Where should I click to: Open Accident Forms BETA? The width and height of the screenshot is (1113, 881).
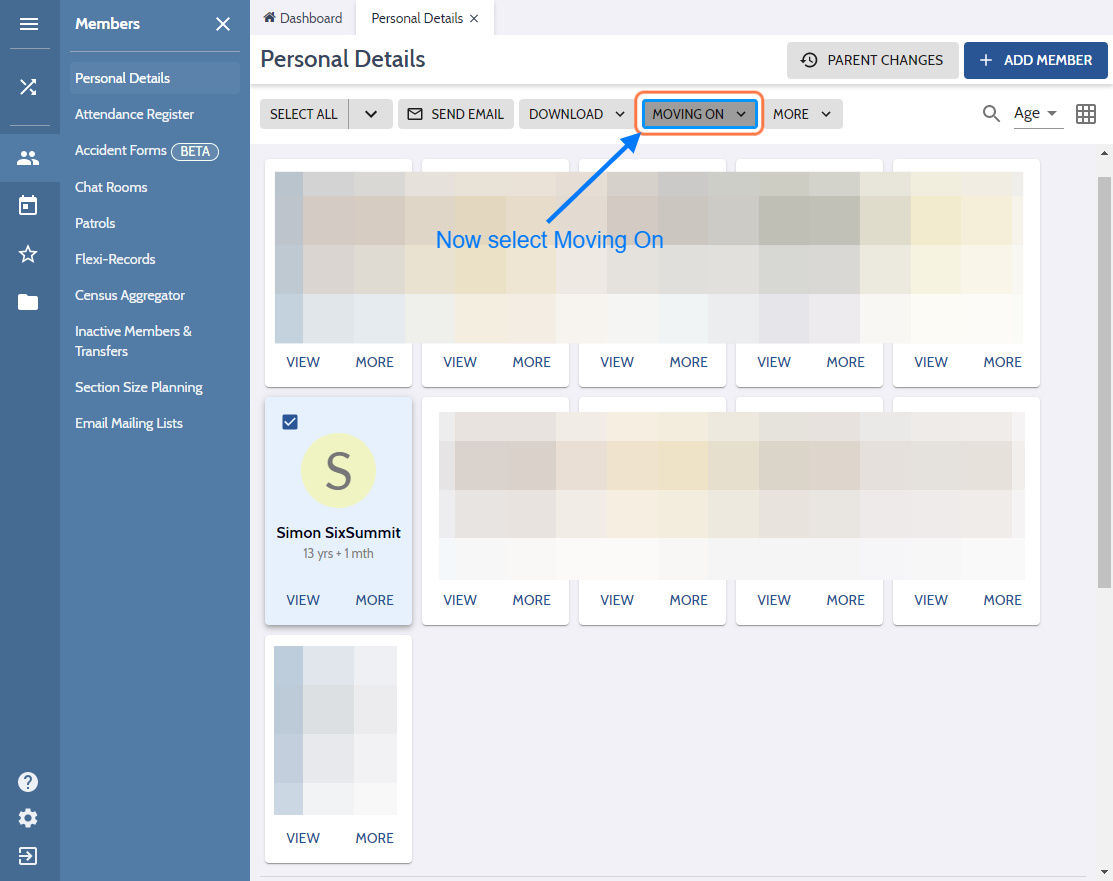(x=147, y=151)
